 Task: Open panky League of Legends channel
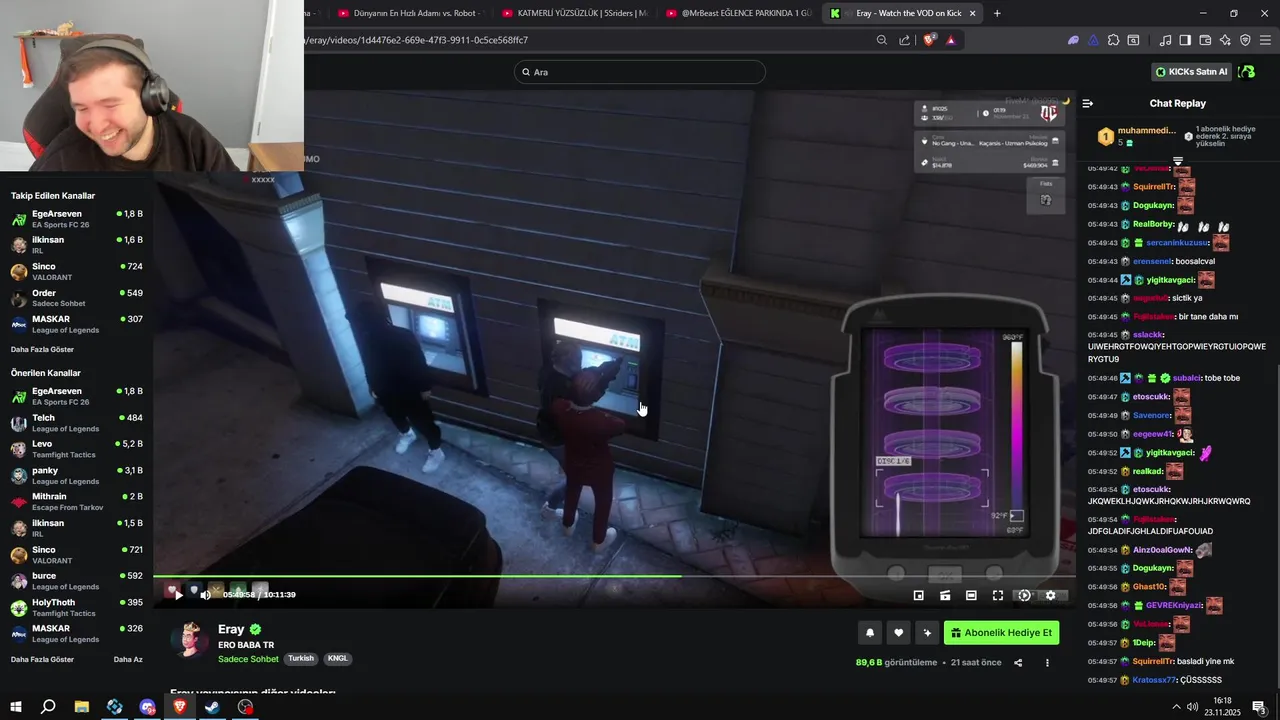77,475
